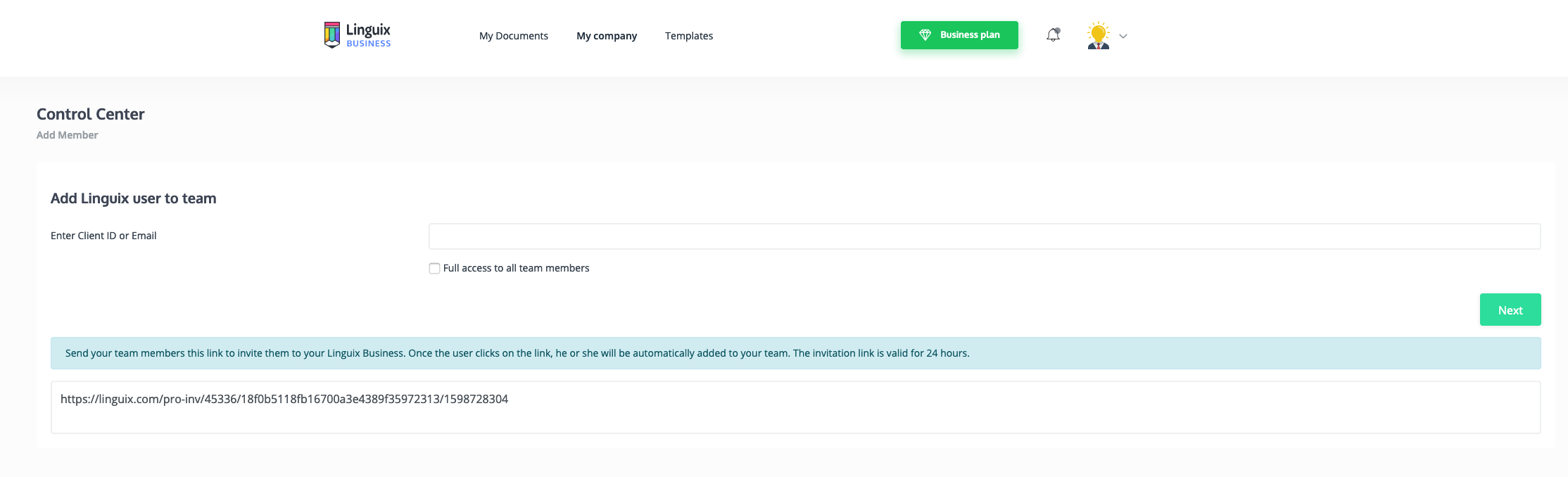The height and width of the screenshot is (477, 1568).
Task: Click the Control Center heading
Action: 91,114
